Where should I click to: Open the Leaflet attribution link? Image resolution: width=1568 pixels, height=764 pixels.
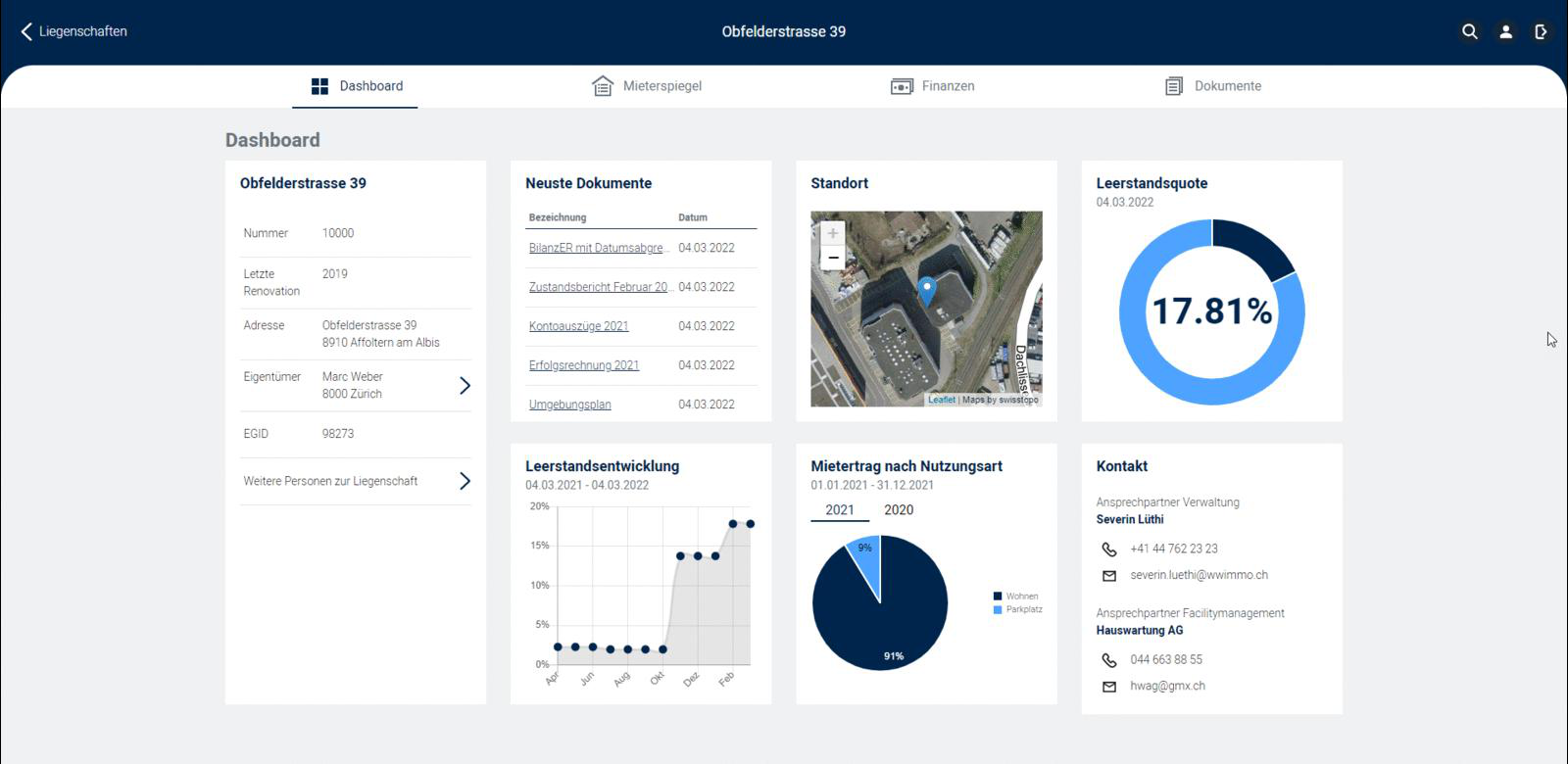tap(942, 400)
